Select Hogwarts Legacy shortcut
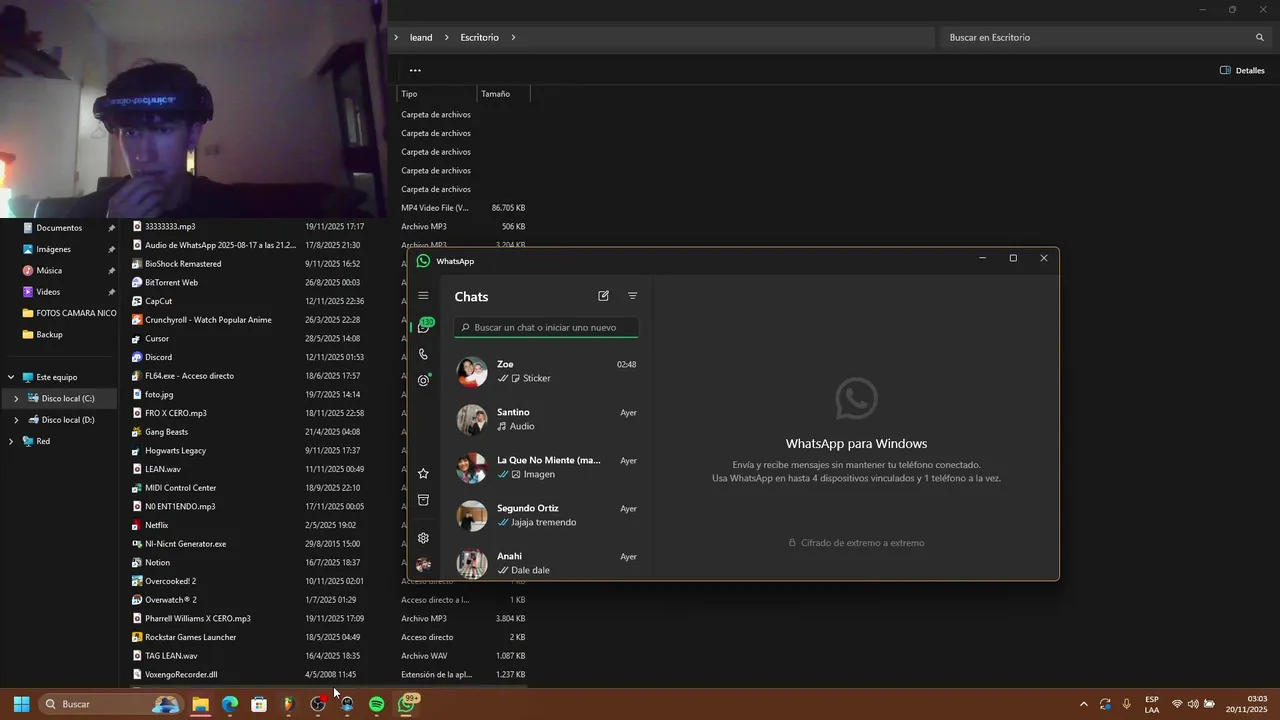 pos(175,451)
